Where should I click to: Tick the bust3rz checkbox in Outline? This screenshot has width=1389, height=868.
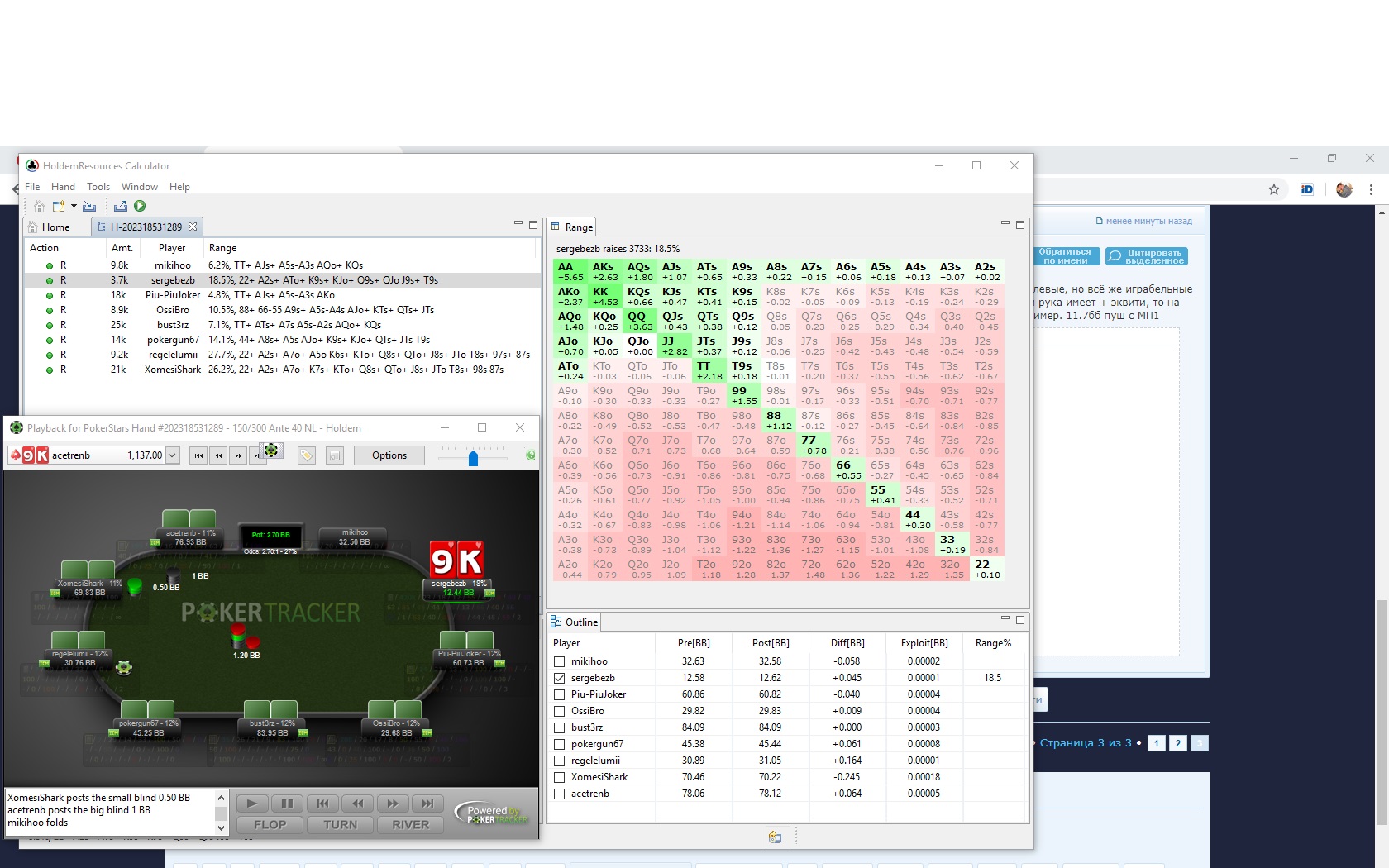[x=560, y=727]
